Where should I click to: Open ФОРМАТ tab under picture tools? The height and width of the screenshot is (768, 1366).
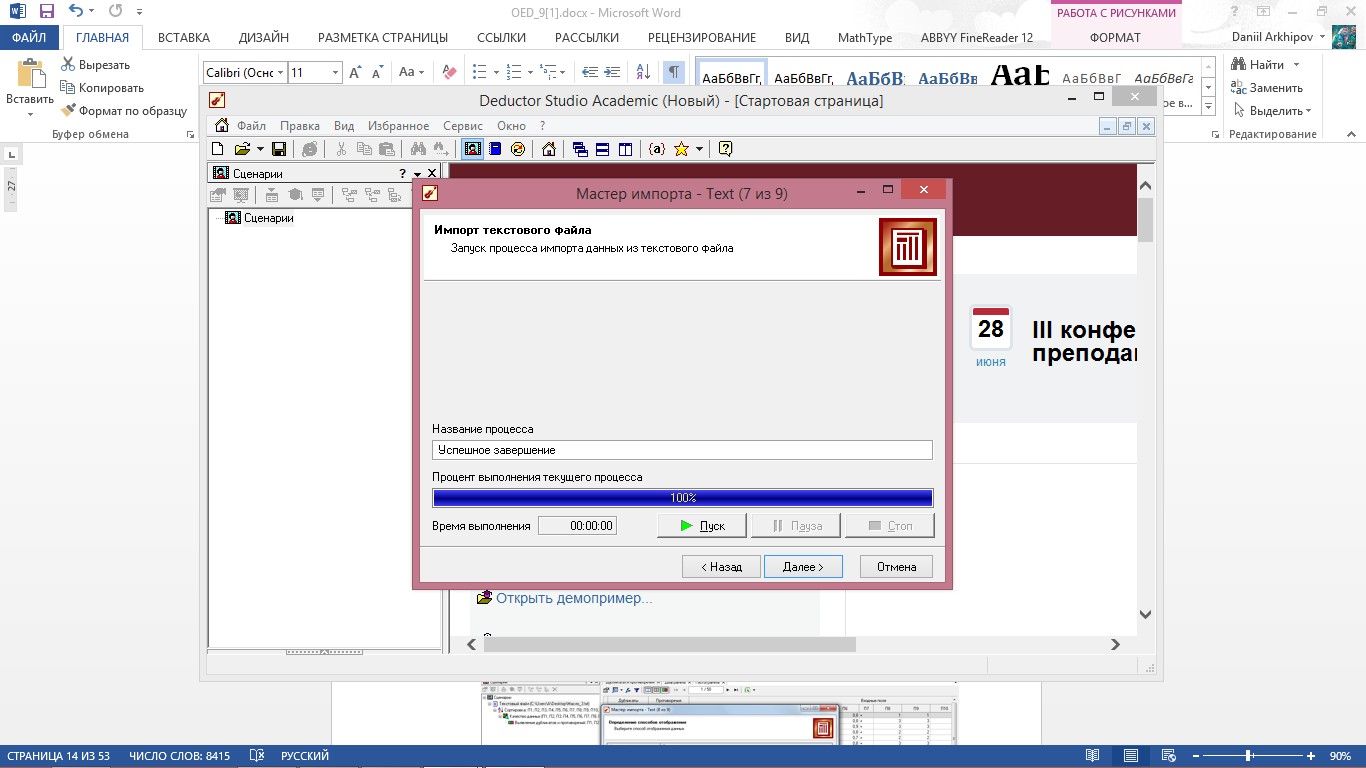click(1115, 38)
